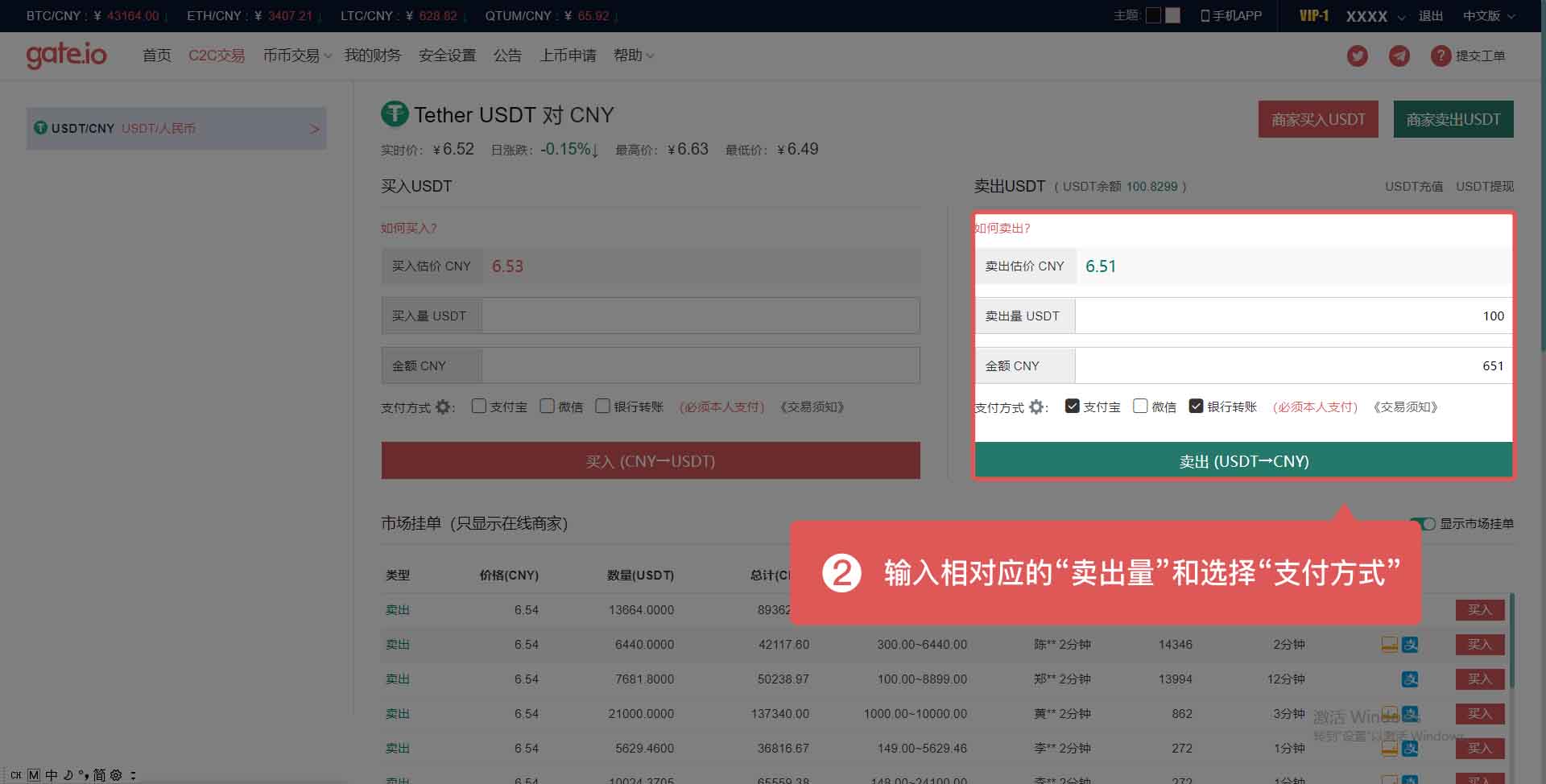The height and width of the screenshot is (784, 1546).
Task: Check 银行转账 in the buy USDT form
Action: 603,406
